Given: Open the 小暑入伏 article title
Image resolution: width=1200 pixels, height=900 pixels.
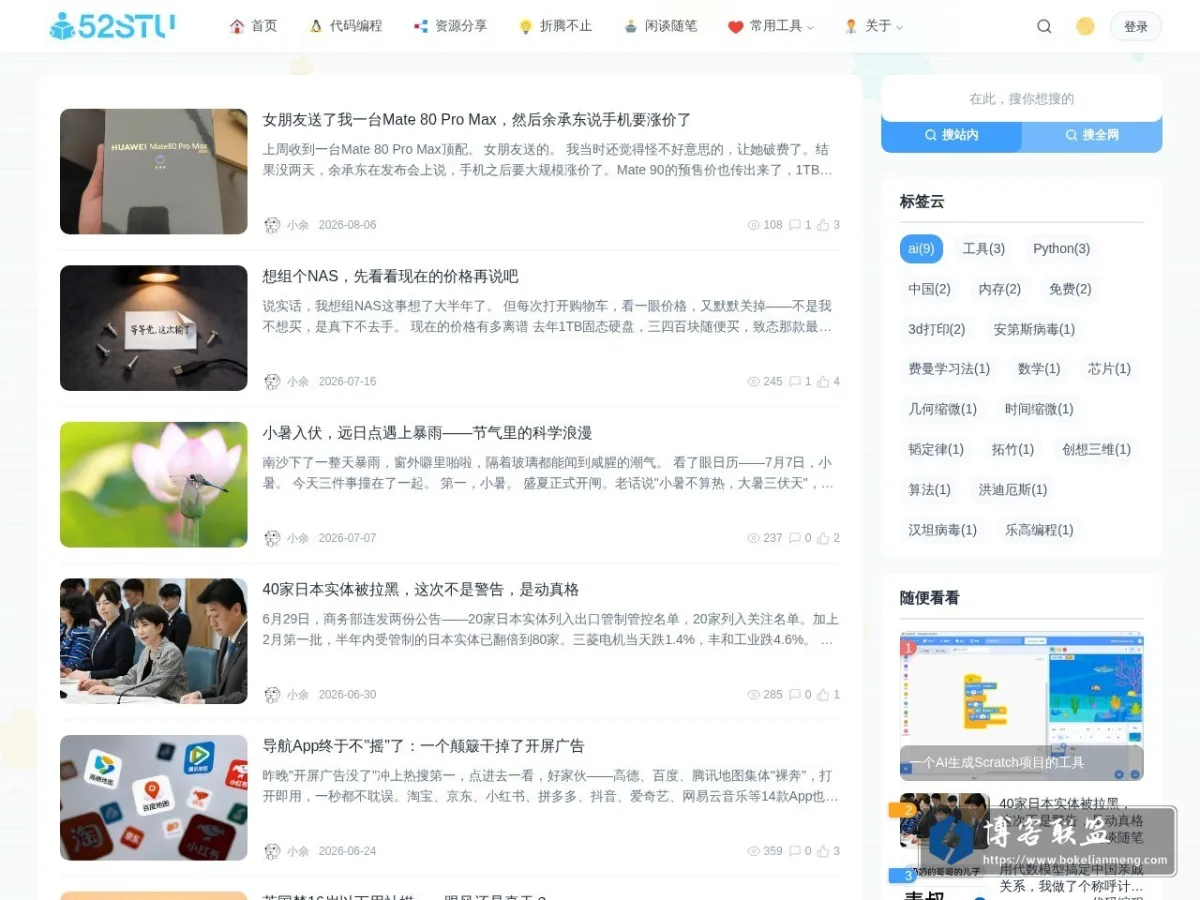Looking at the screenshot, I should tap(427, 433).
